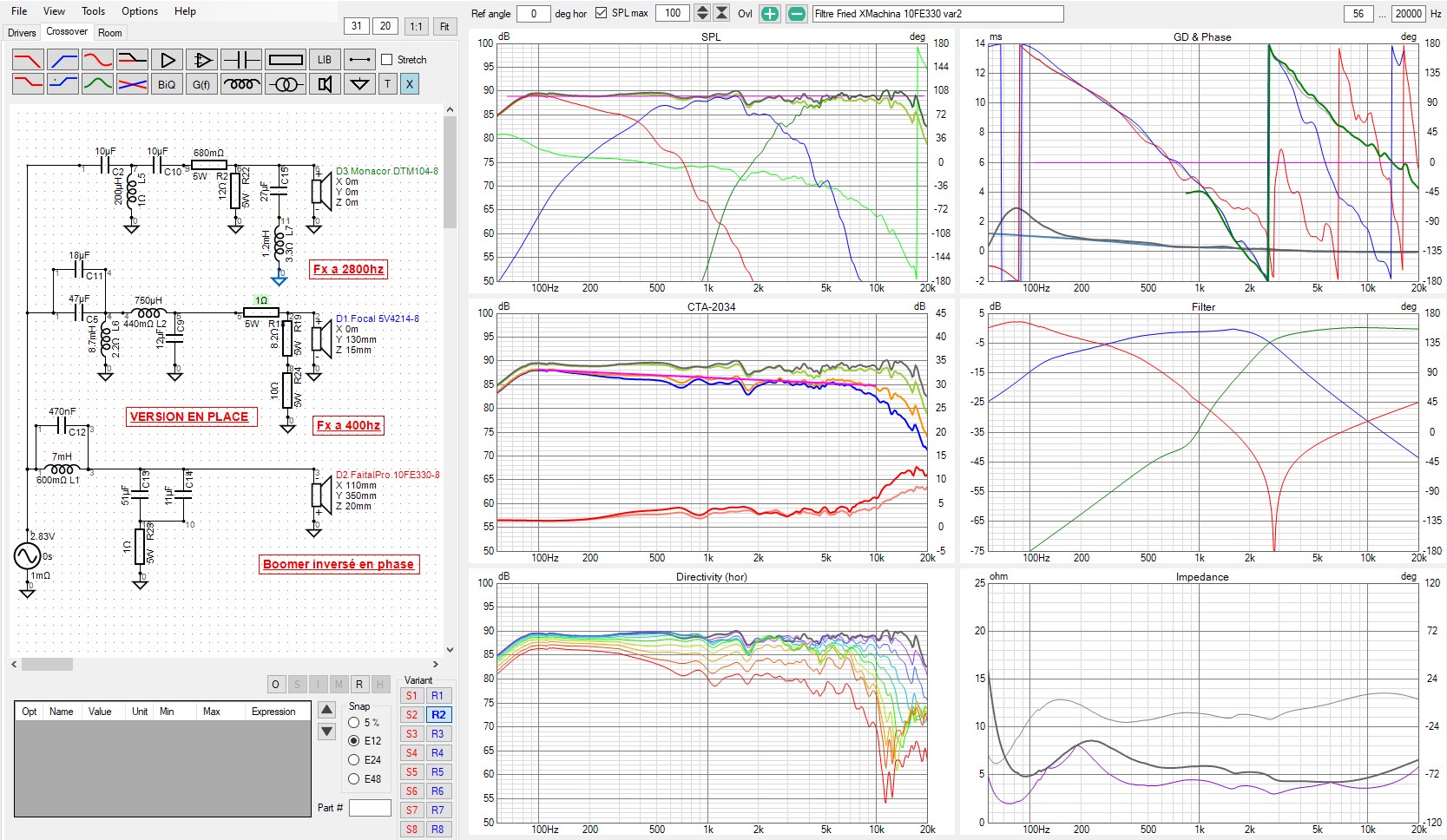
Task: Enable the Stretch checkbox
Action: click(x=387, y=60)
